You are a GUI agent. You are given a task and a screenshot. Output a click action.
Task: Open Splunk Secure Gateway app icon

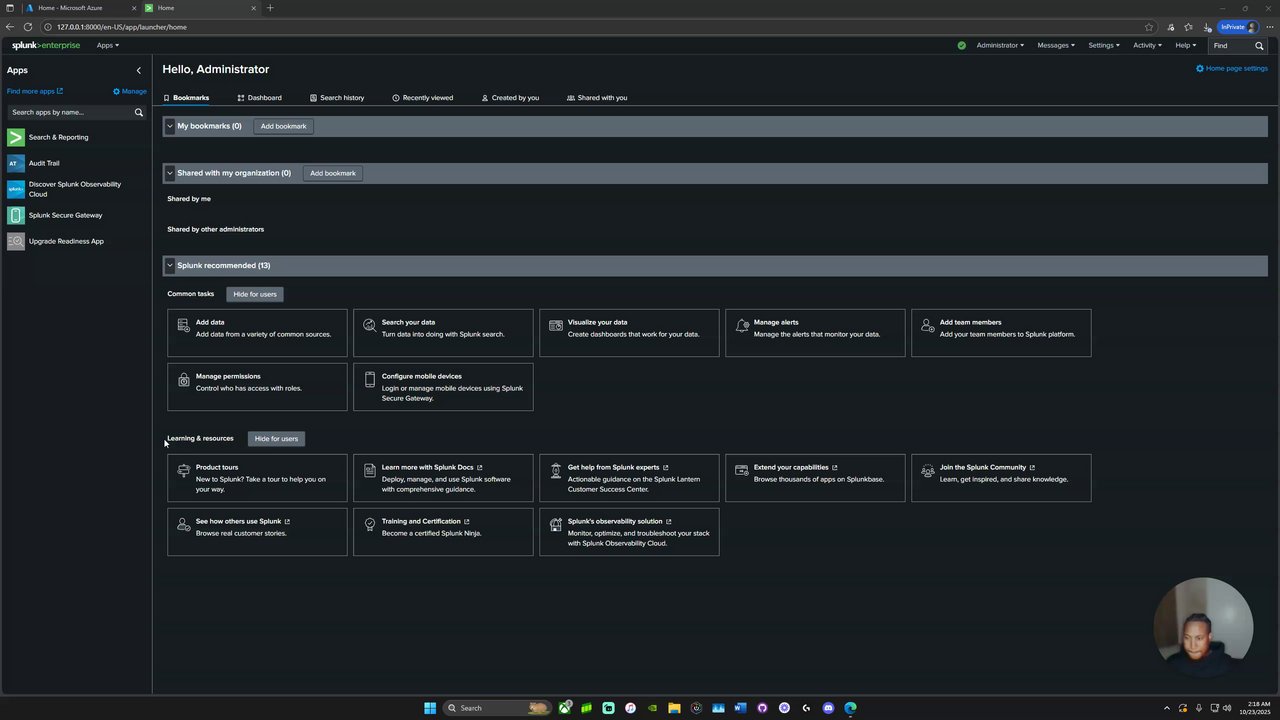pyautogui.click(x=16, y=215)
